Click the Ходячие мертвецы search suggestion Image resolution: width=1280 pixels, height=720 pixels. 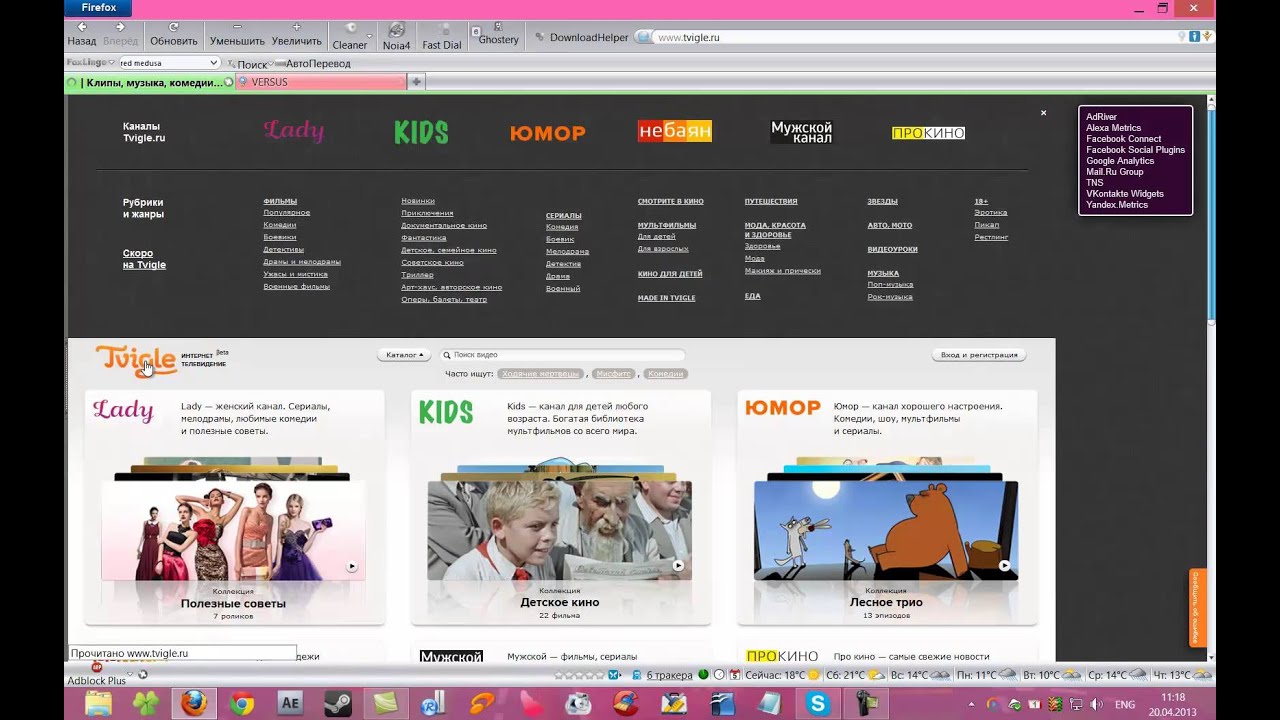pyautogui.click(x=540, y=374)
